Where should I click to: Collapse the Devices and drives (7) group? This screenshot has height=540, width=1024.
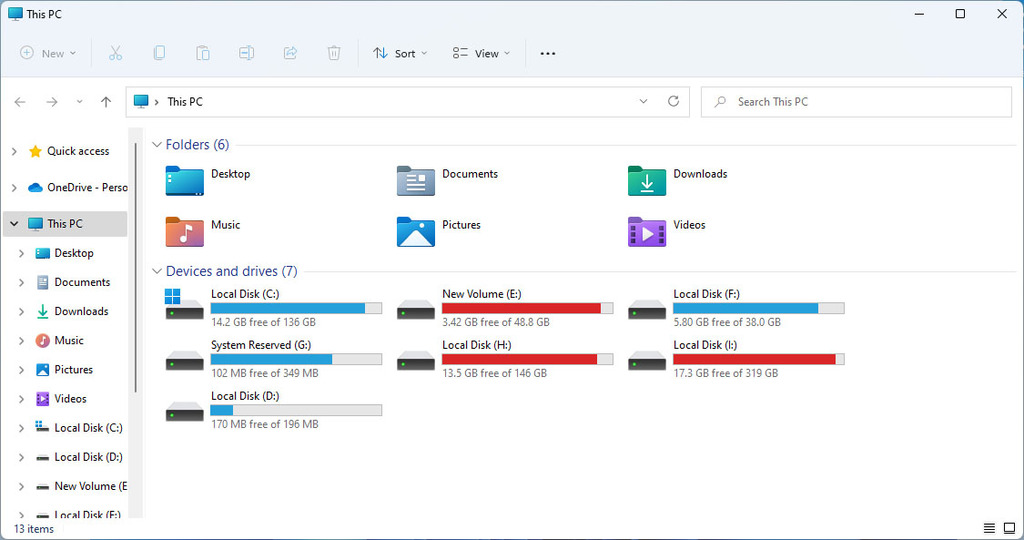pos(157,271)
